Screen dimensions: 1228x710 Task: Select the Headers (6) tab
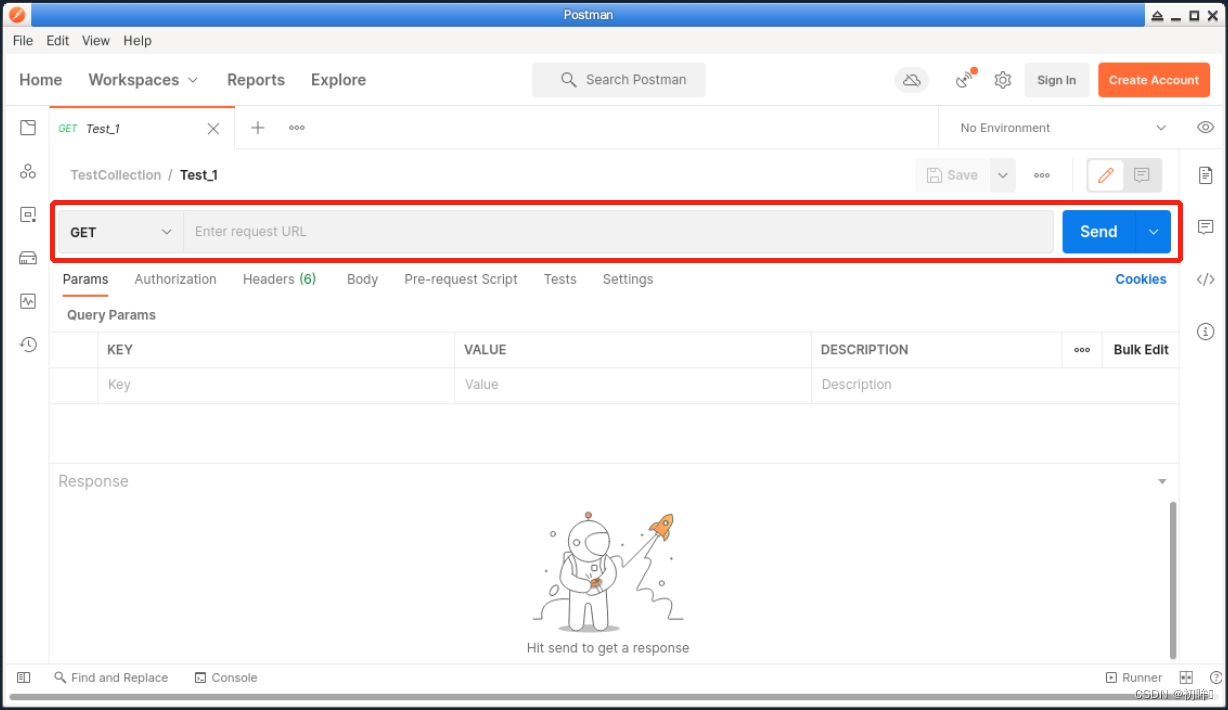click(x=279, y=279)
